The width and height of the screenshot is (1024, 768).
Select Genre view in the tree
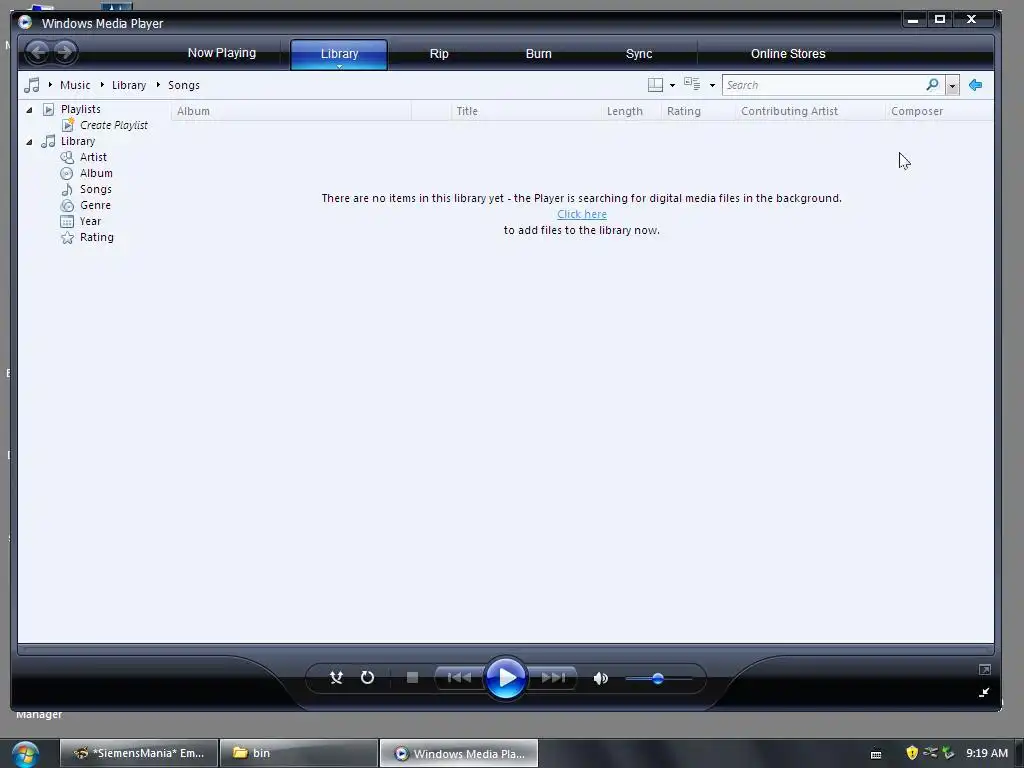(x=95, y=205)
